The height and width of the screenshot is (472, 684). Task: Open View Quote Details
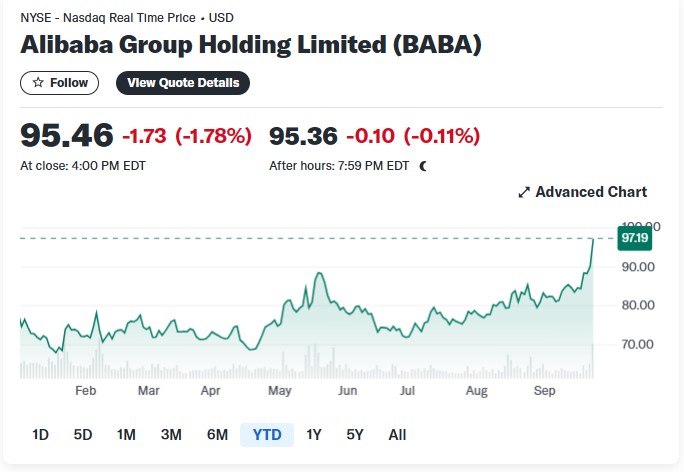(183, 83)
